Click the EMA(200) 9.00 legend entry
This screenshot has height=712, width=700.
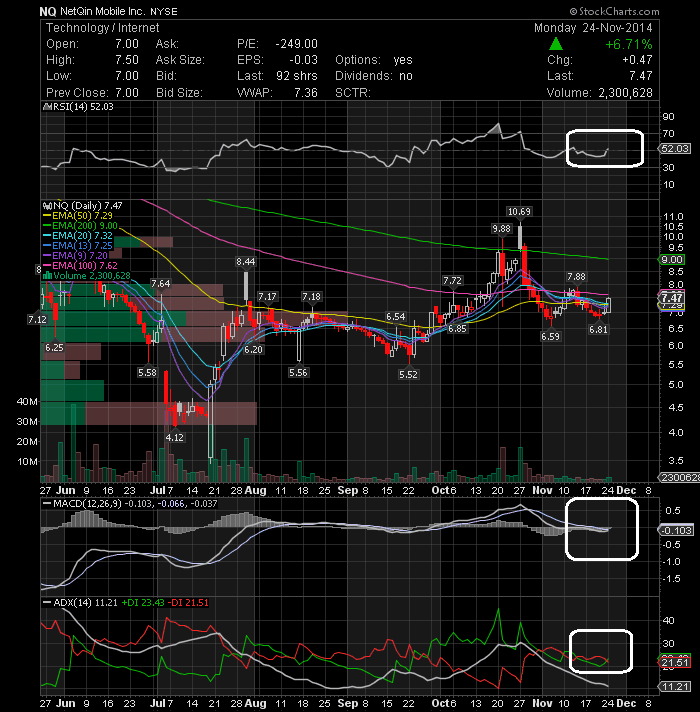click(80, 226)
